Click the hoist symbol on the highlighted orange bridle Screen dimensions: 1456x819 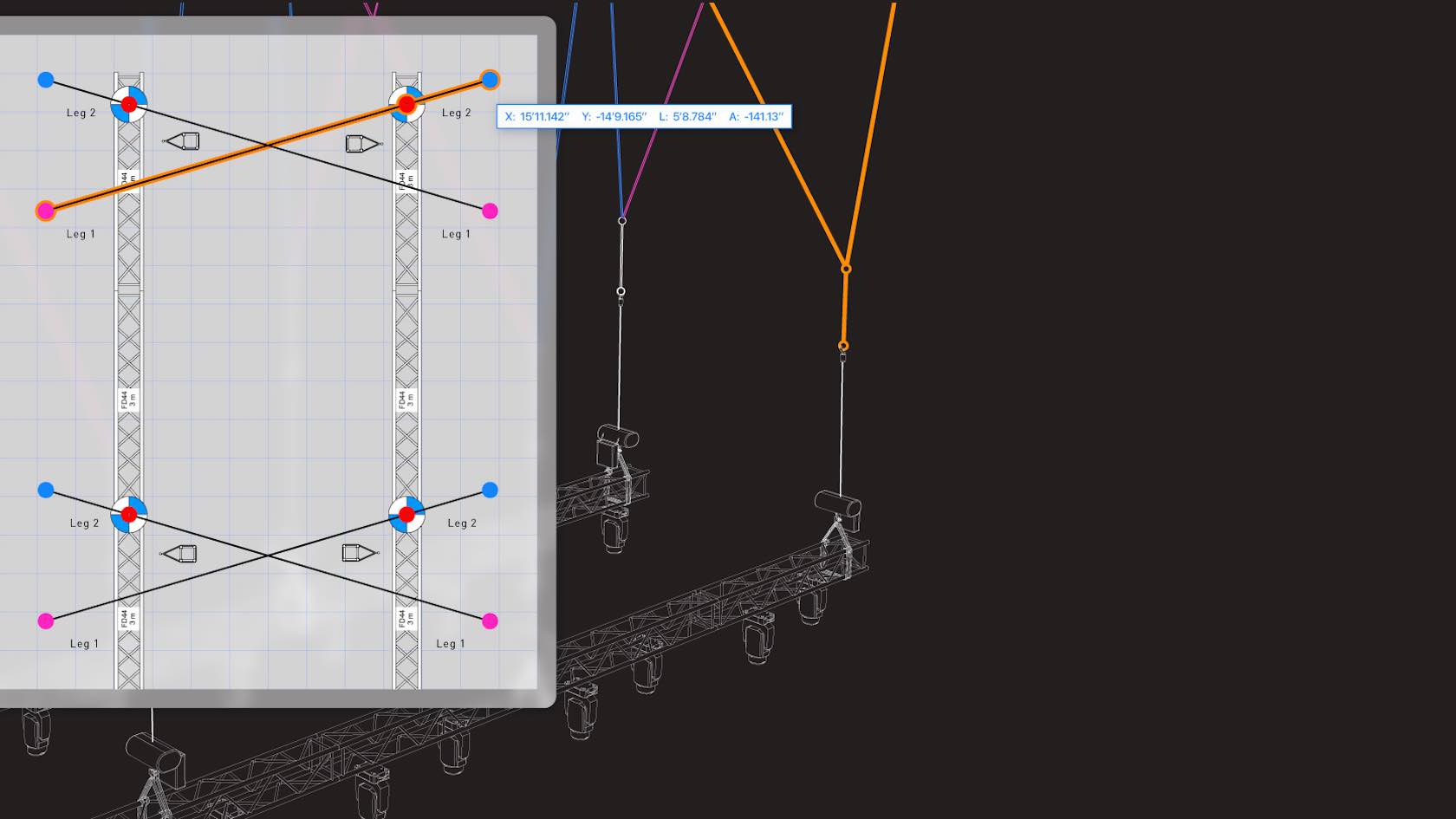[x=406, y=105]
